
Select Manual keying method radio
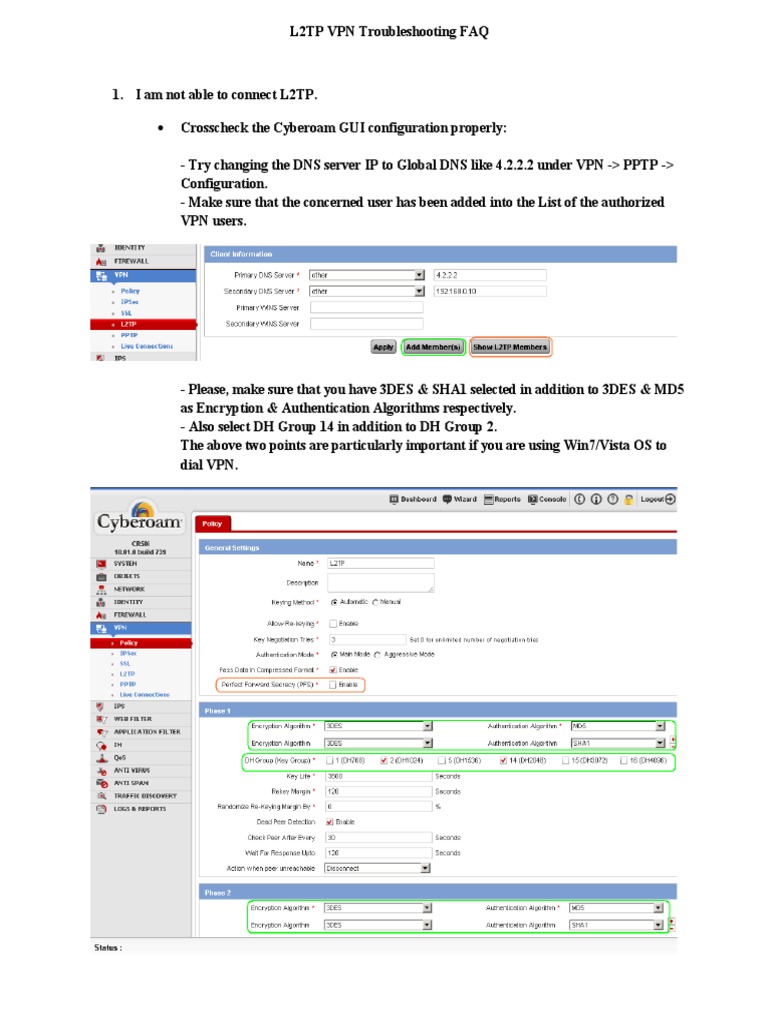click(x=376, y=602)
